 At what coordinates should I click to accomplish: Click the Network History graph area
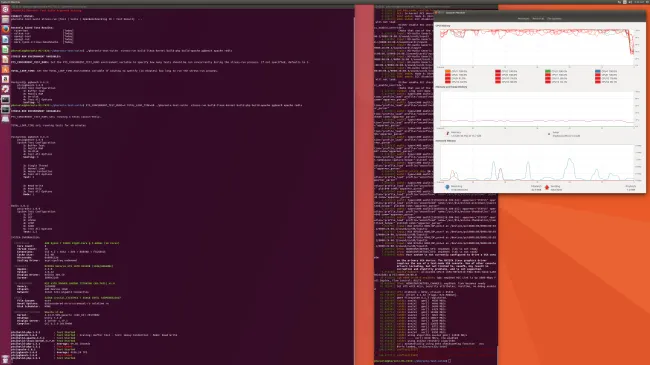(x=537, y=163)
